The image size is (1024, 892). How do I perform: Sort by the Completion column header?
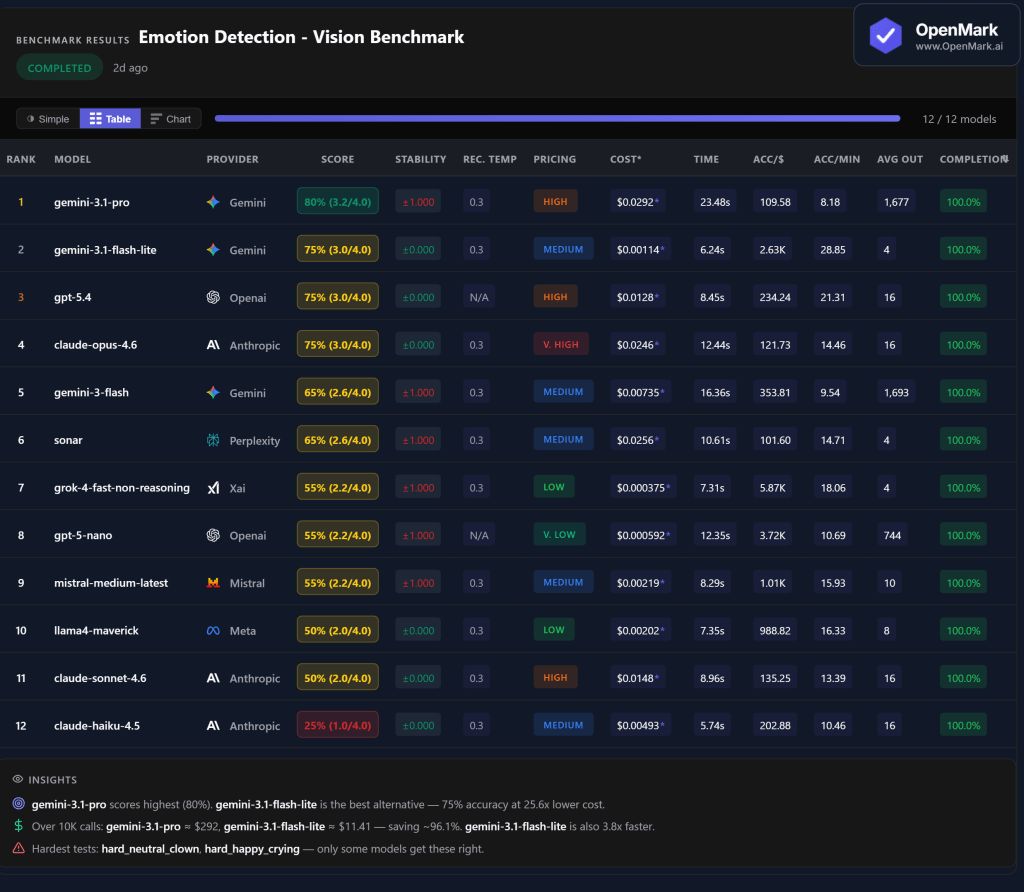tap(973, 159)
